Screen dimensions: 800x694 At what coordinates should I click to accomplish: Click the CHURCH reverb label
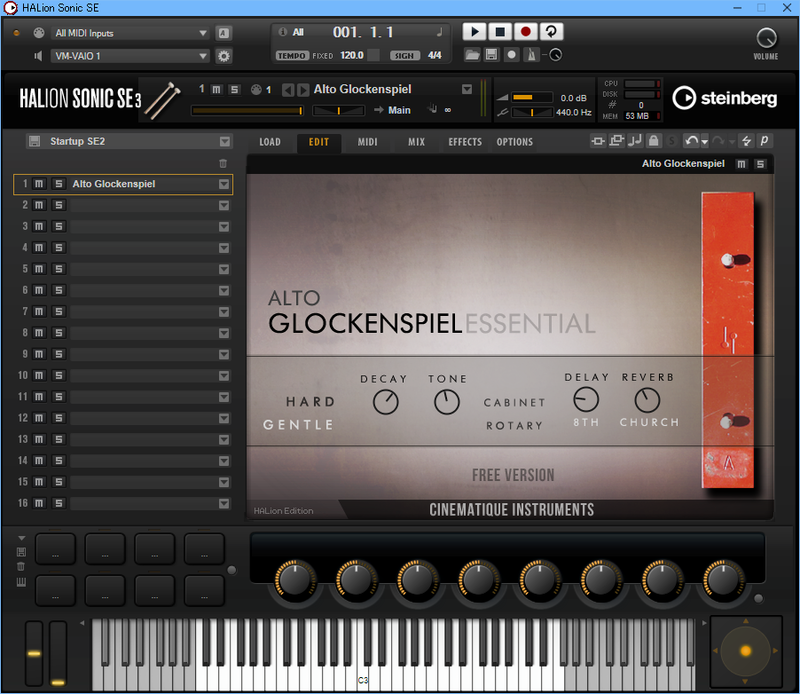649,423
